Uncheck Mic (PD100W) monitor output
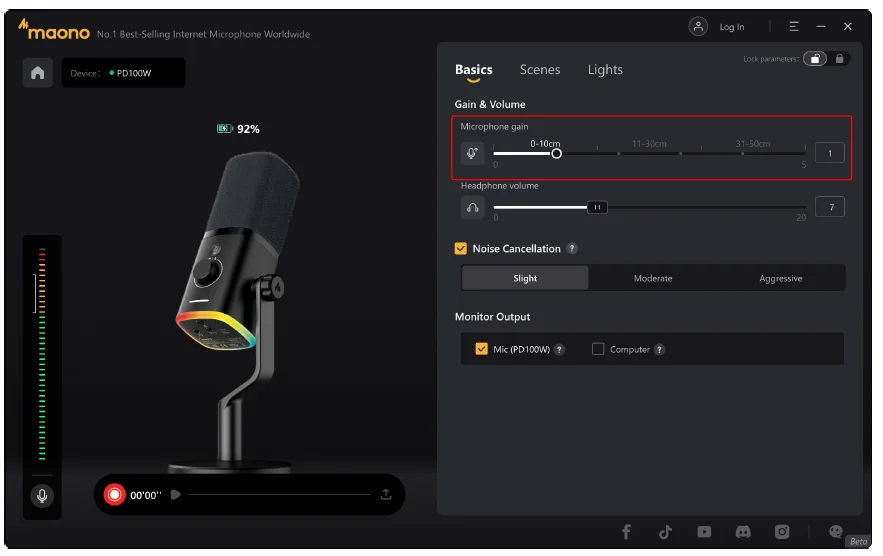This screenshot has height=556, width=883. pos(481,349)
